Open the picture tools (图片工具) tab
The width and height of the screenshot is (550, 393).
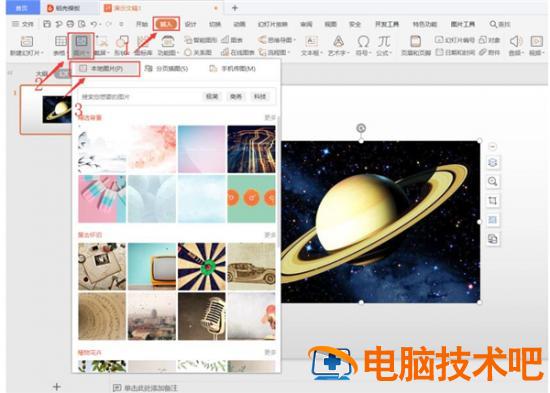tap(463, 24)
